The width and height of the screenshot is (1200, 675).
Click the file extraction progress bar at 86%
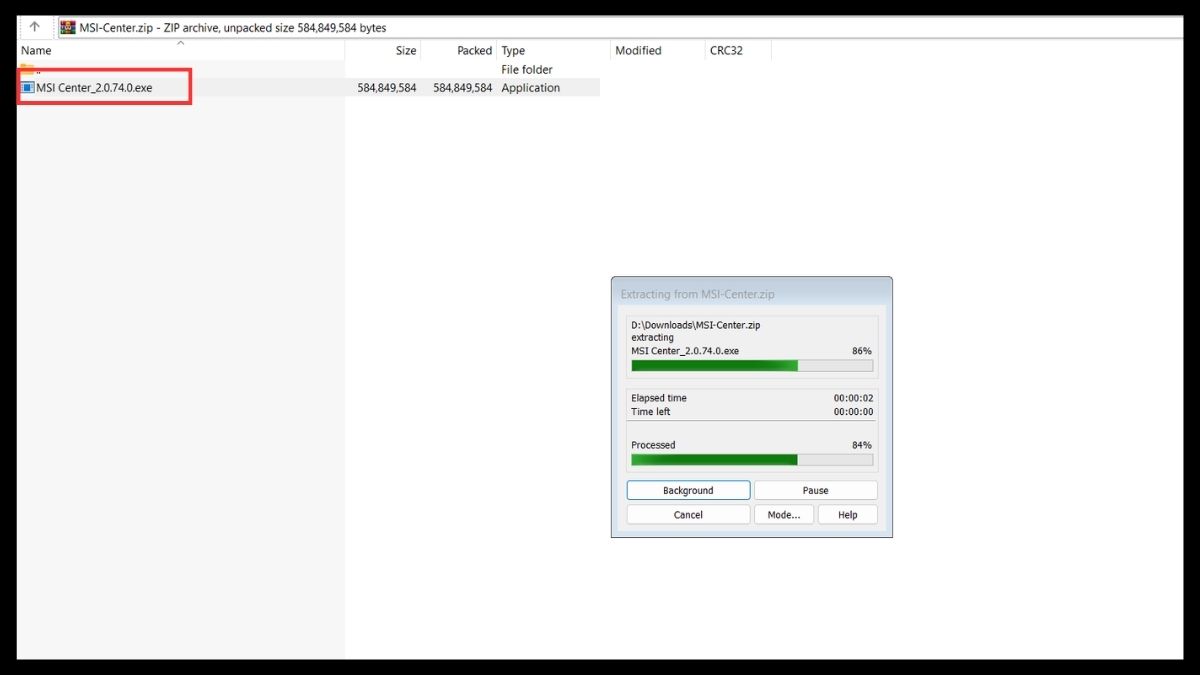(752, 366)
